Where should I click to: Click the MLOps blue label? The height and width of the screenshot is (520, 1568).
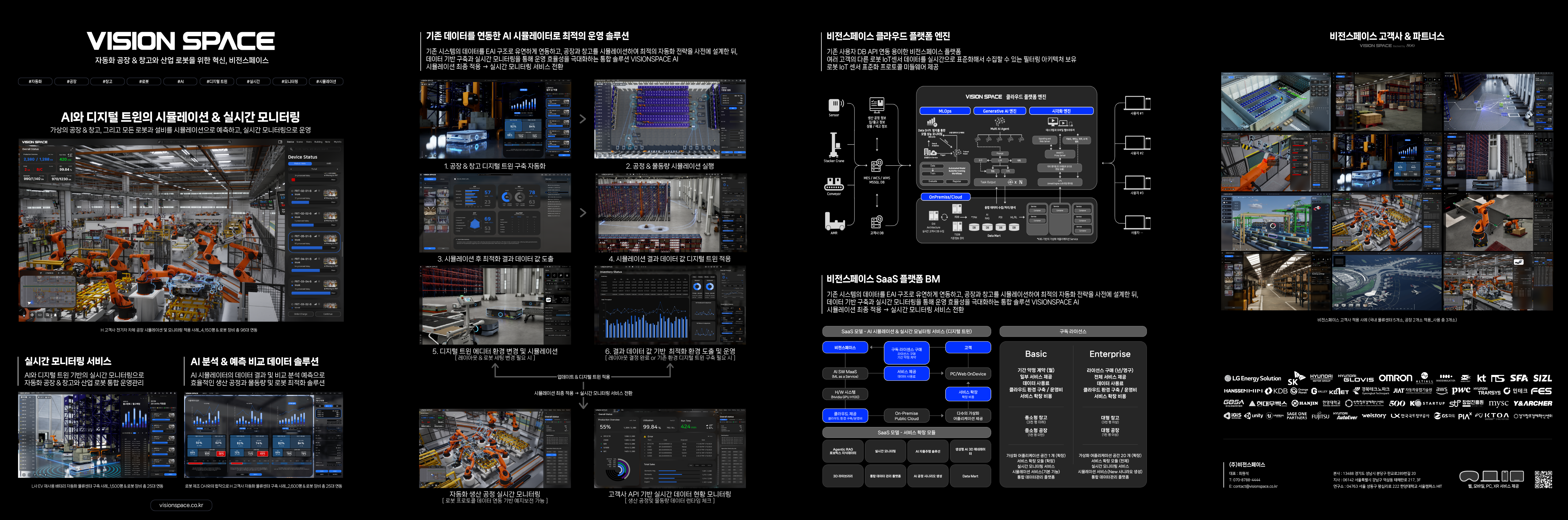coord(945,111)
